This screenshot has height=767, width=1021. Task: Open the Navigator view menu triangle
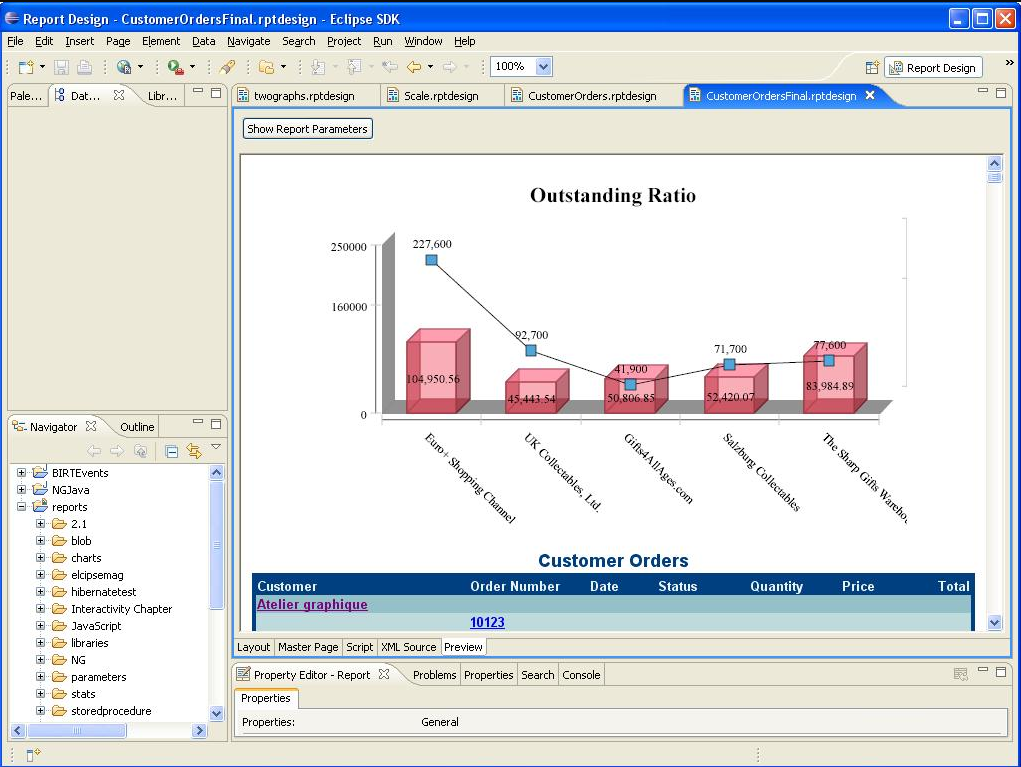coord(216,447)
